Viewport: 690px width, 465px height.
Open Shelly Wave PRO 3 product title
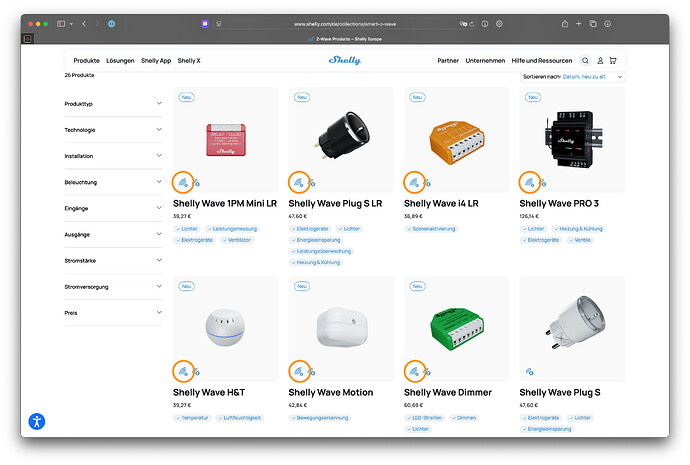[560, 205]
